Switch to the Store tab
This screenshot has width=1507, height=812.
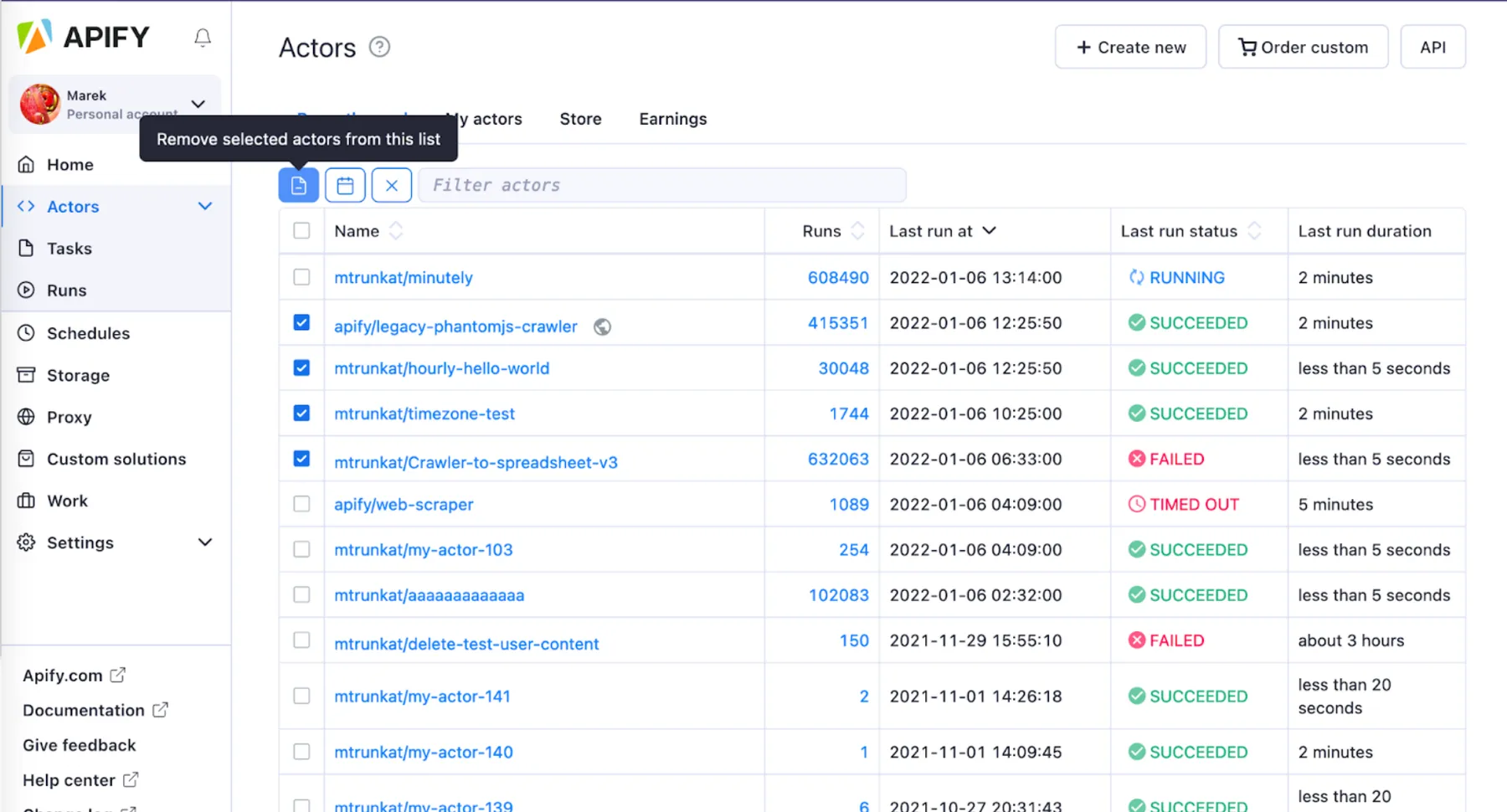pos(580,119)
